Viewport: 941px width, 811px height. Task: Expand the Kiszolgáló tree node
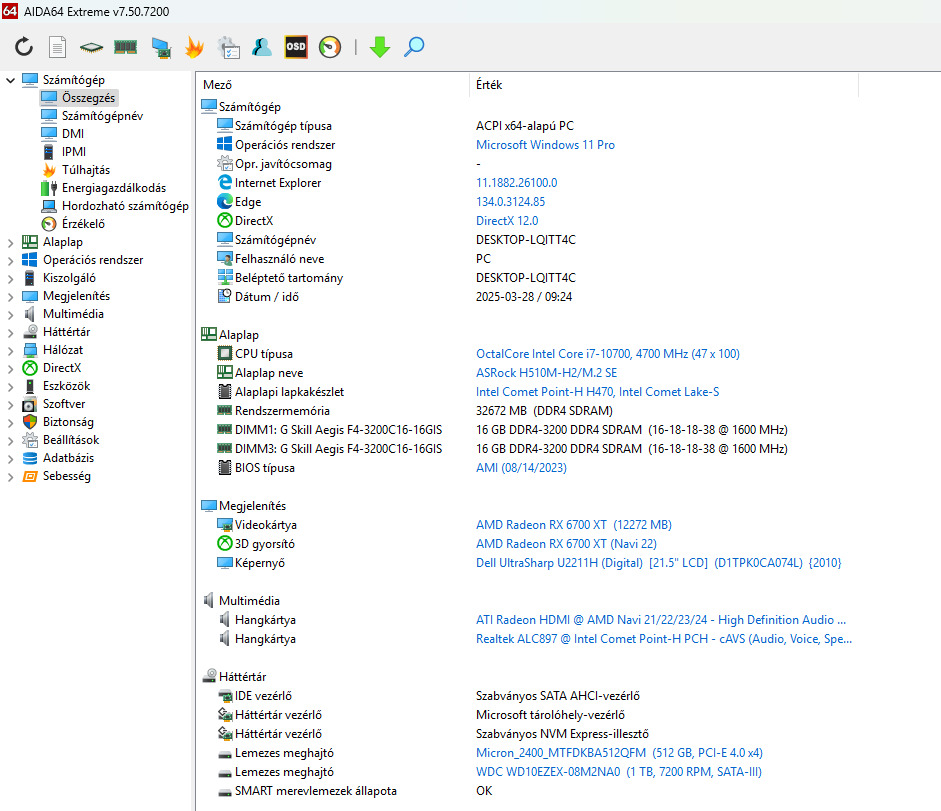coord(10,279)
